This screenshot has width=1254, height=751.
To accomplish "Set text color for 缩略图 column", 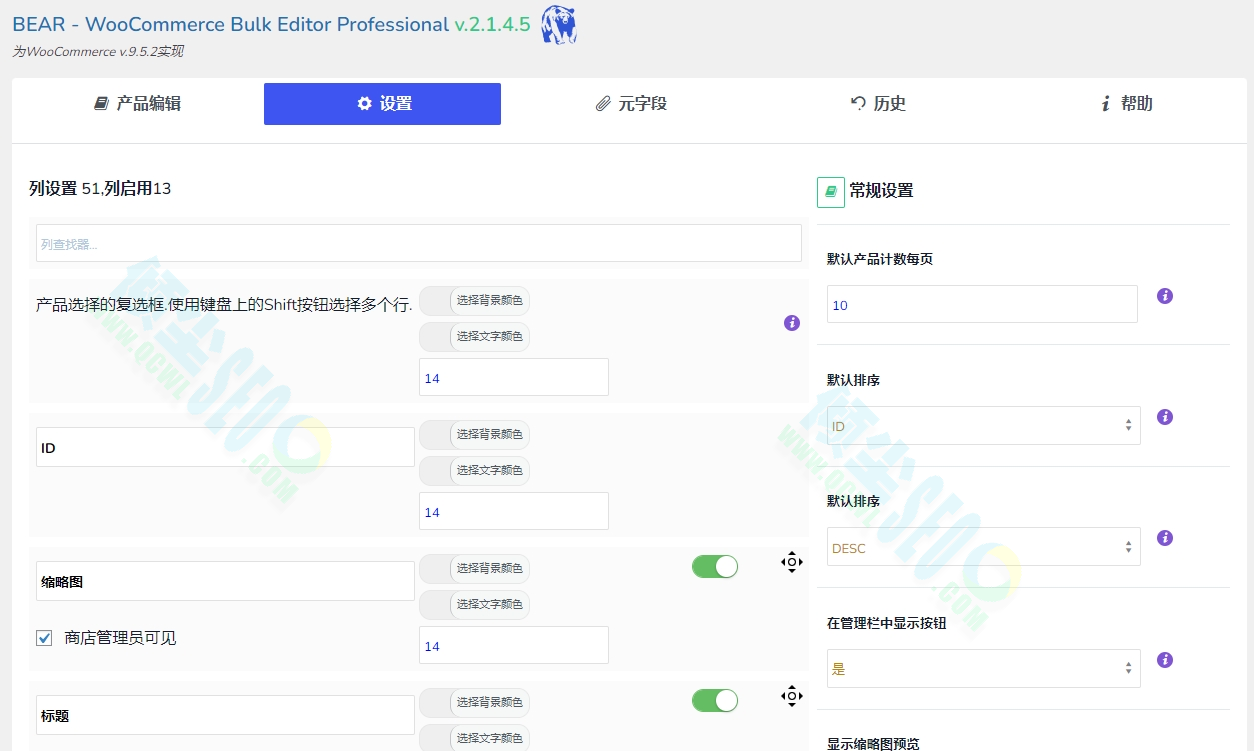I will coord(475,605).
